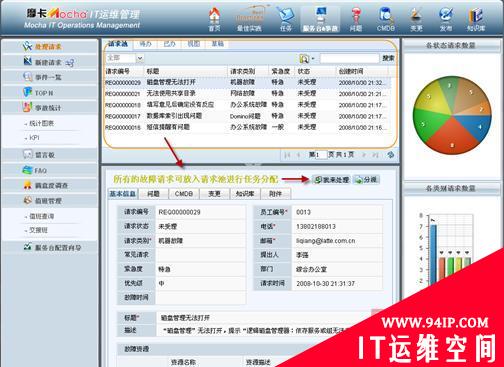The image size is (504, 367).
Task: Switch to the CMDB tab in request details
Action: point(184,194)
